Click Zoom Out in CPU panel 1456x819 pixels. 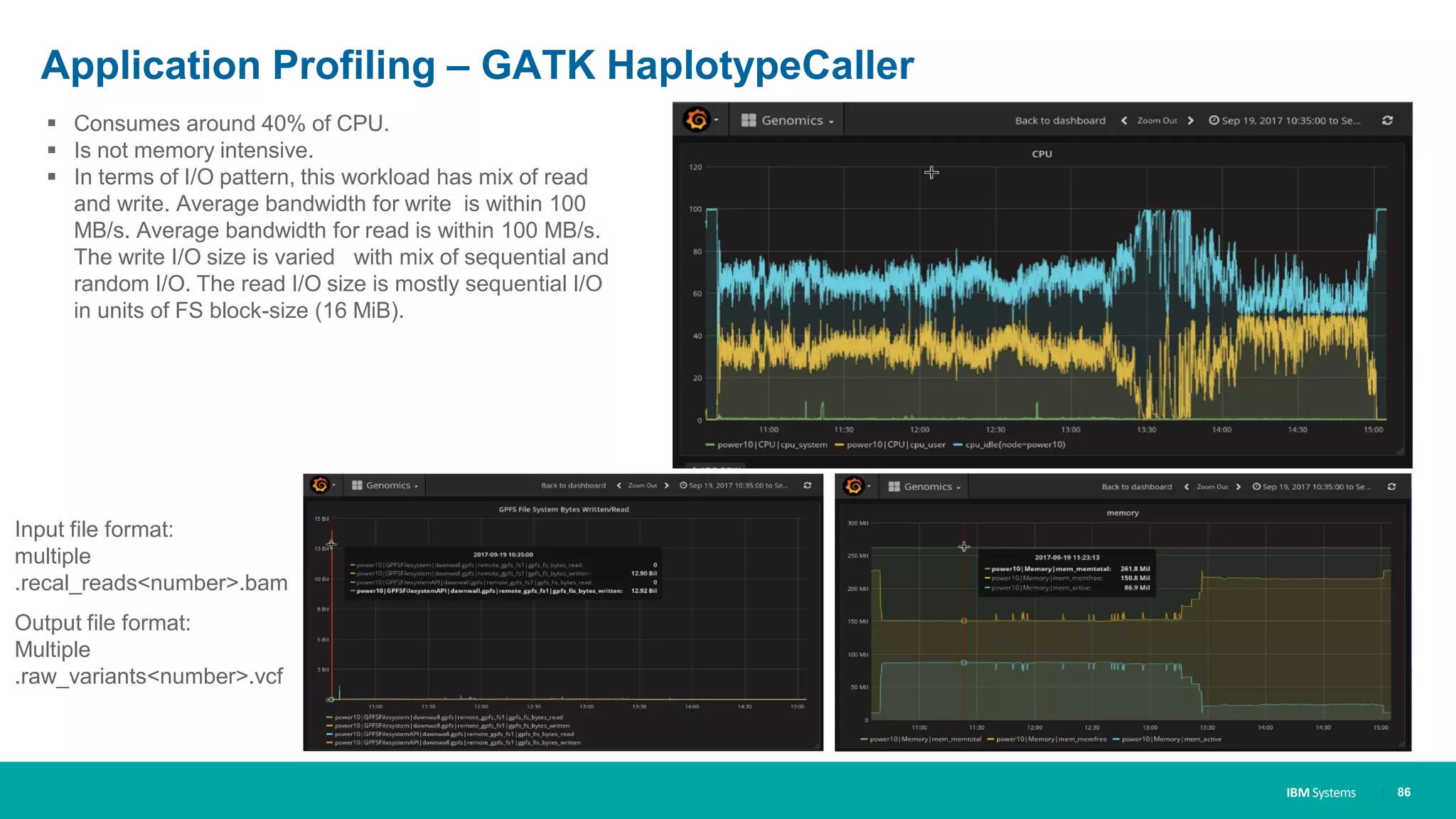(1157, 121)
